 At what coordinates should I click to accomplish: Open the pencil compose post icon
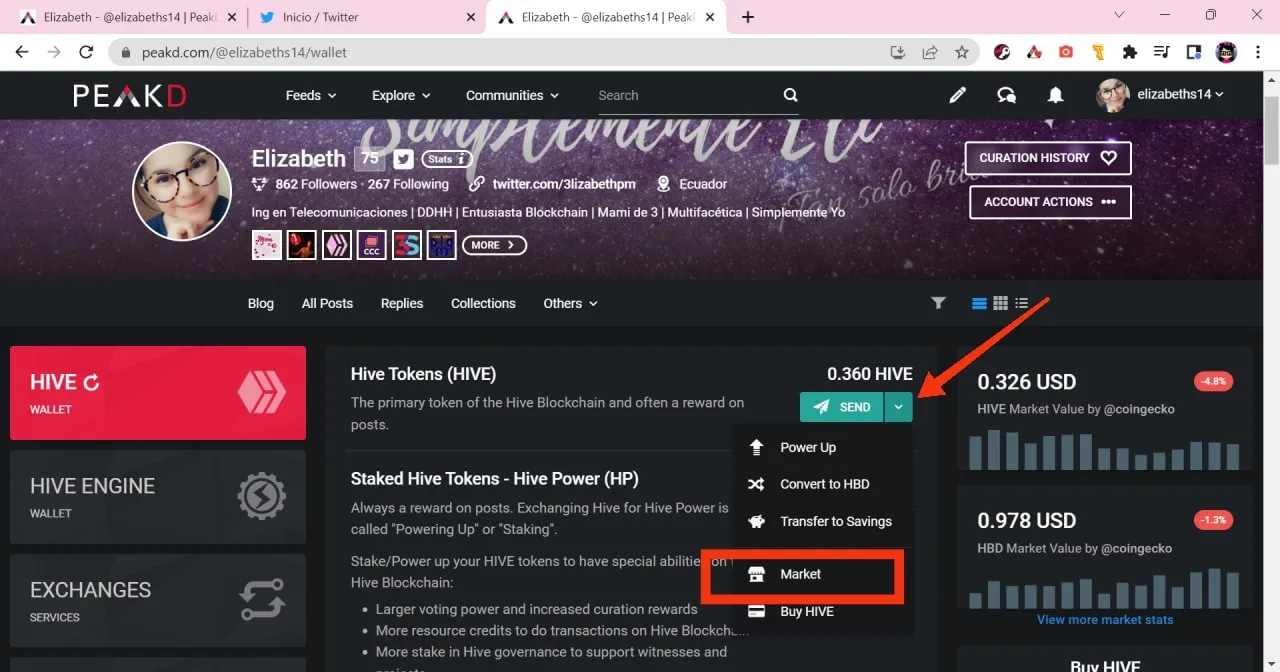[x=957, y=95]
